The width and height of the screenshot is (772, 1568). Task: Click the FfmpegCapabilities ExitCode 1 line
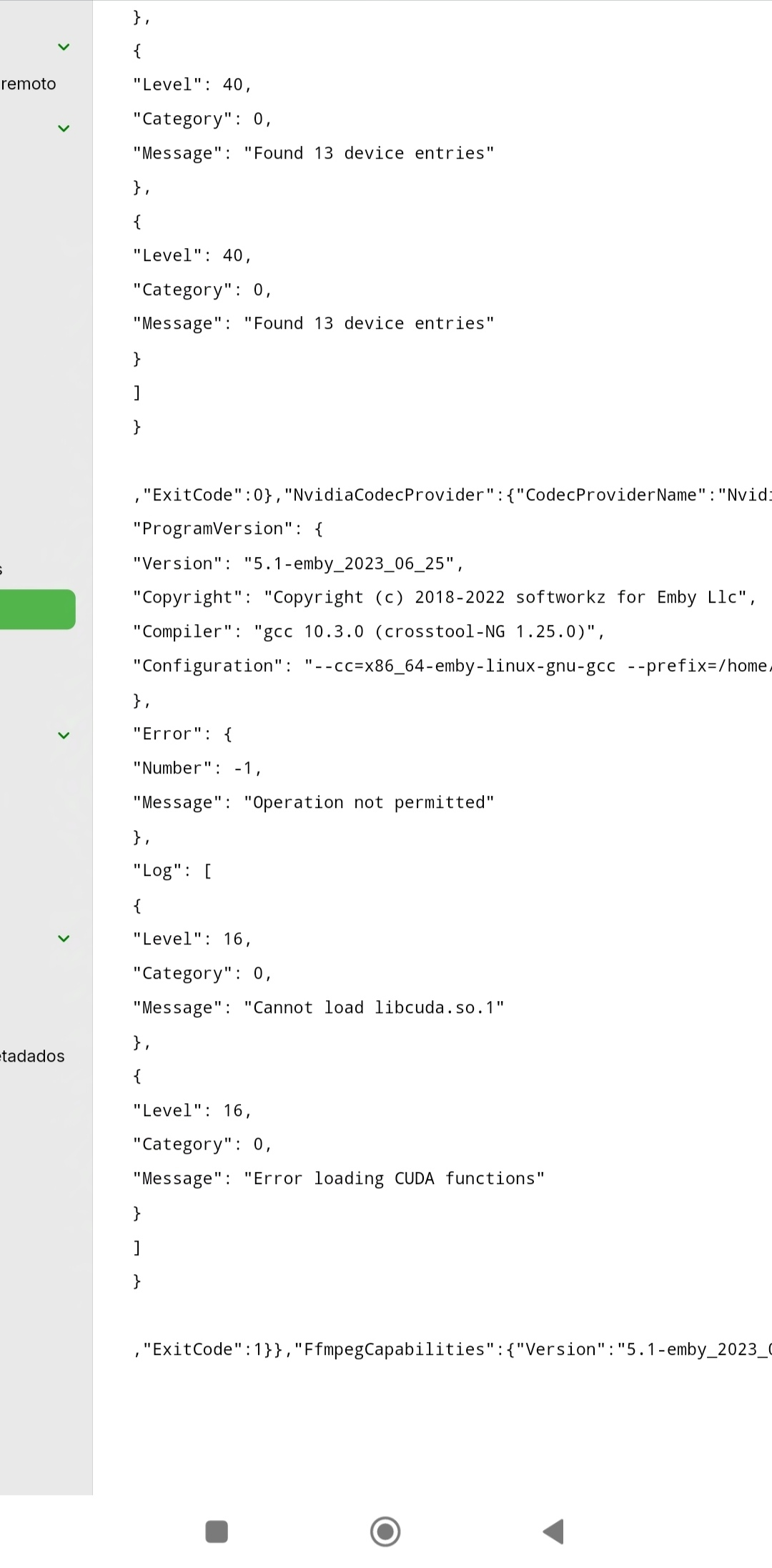450,1349
